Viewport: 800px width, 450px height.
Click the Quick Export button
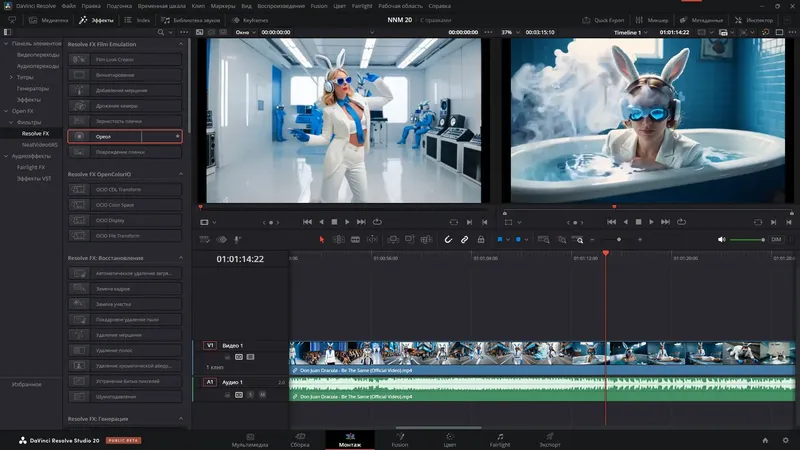[604, 19]
